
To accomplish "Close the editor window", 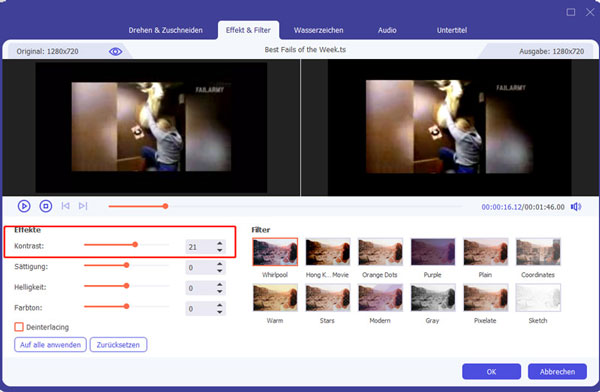I will click(590, 12).
